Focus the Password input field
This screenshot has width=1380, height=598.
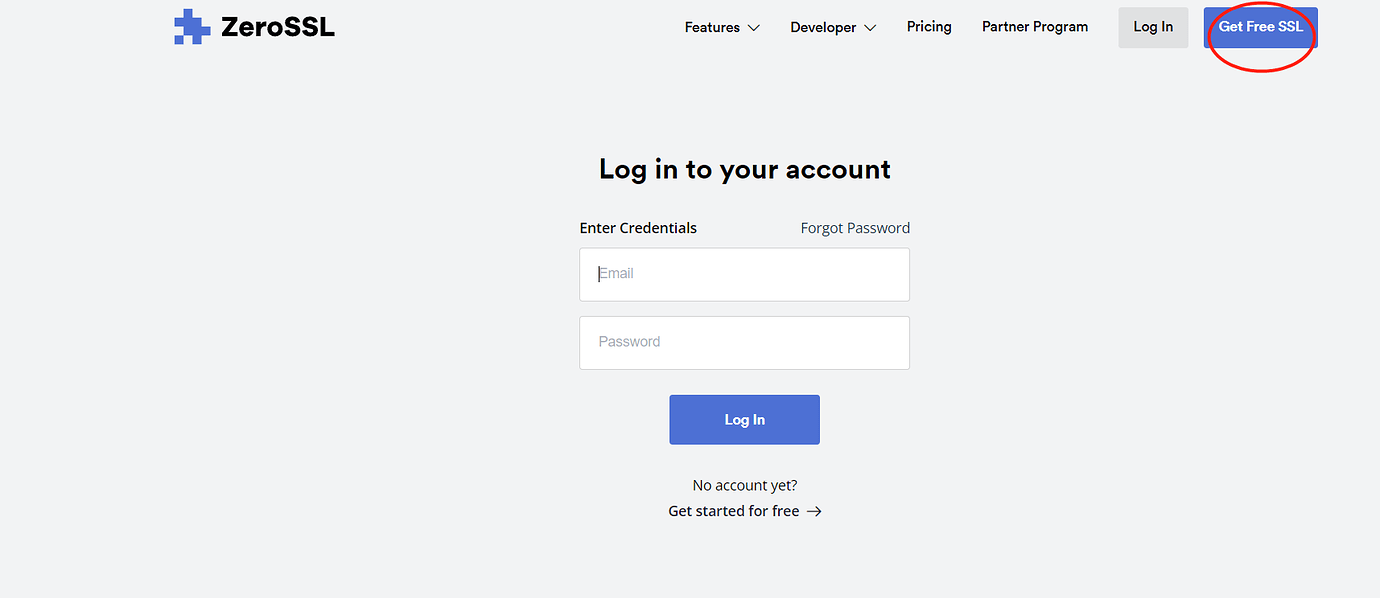[744, 342]
